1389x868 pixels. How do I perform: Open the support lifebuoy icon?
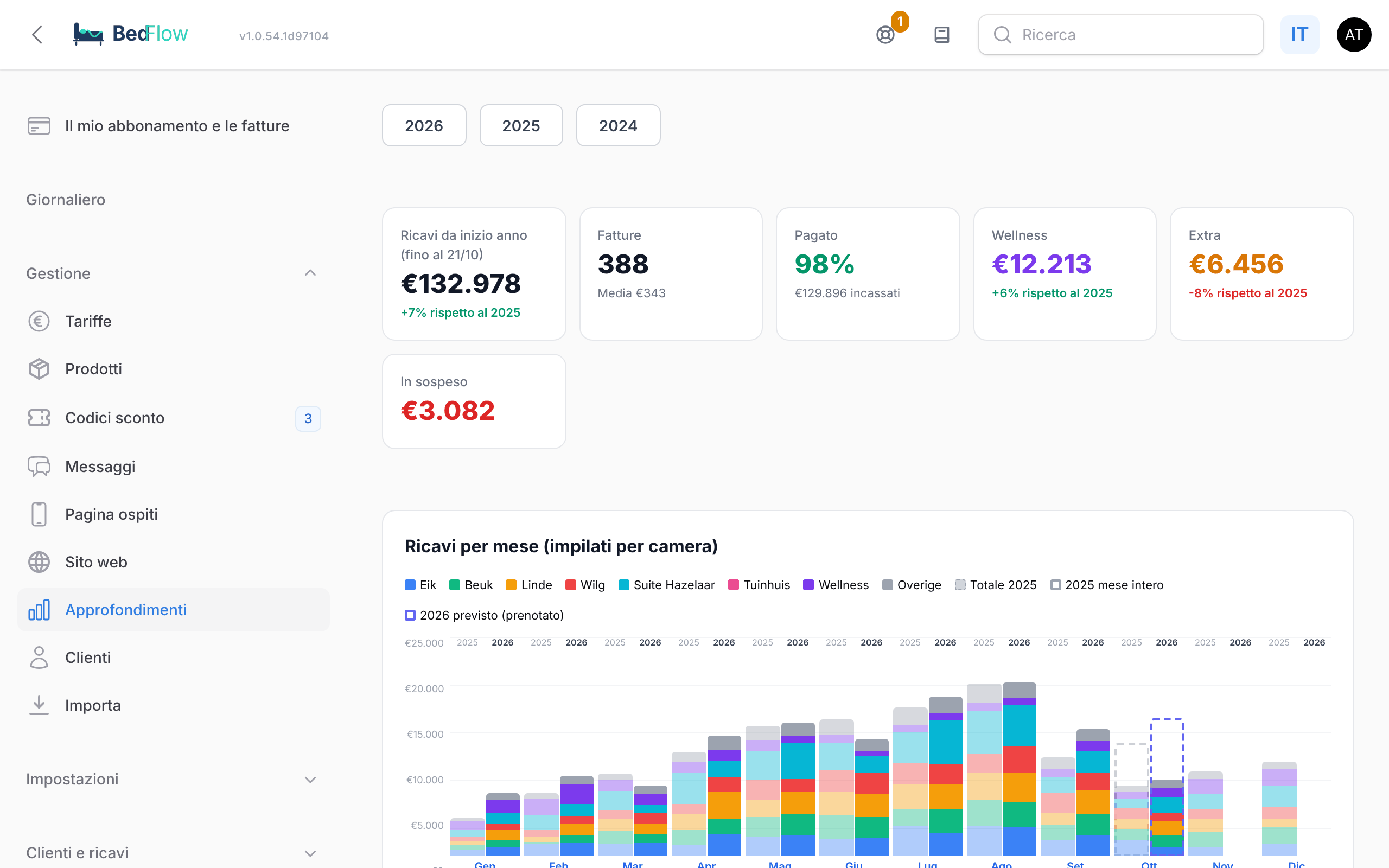[885, 35]
